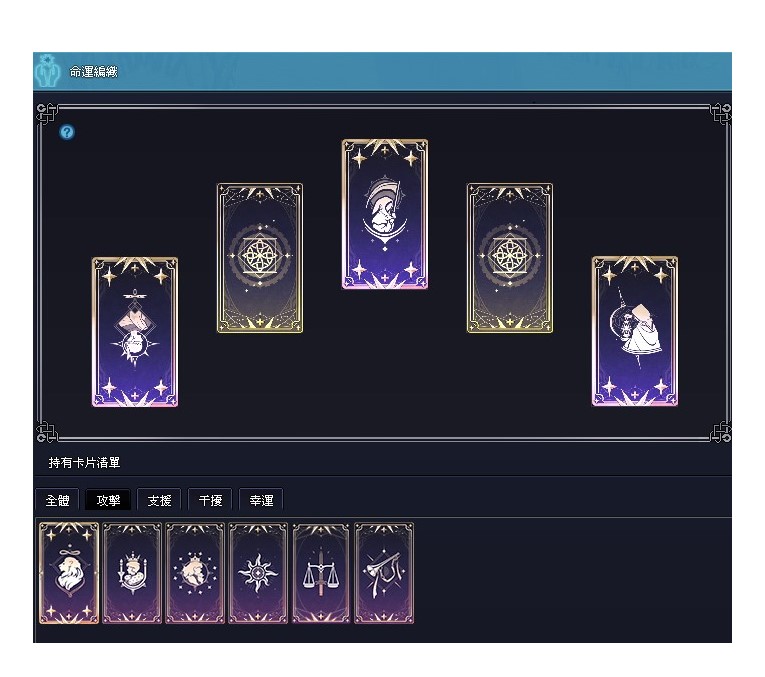Switch to the 全體 tab
The image size is (765, 677).
coord(58,500)
